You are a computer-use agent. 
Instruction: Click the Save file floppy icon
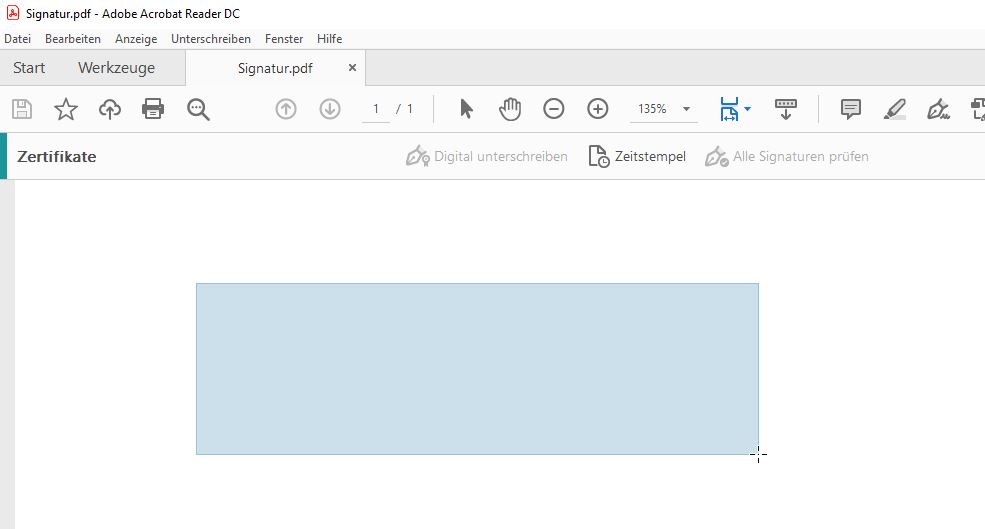22,109
